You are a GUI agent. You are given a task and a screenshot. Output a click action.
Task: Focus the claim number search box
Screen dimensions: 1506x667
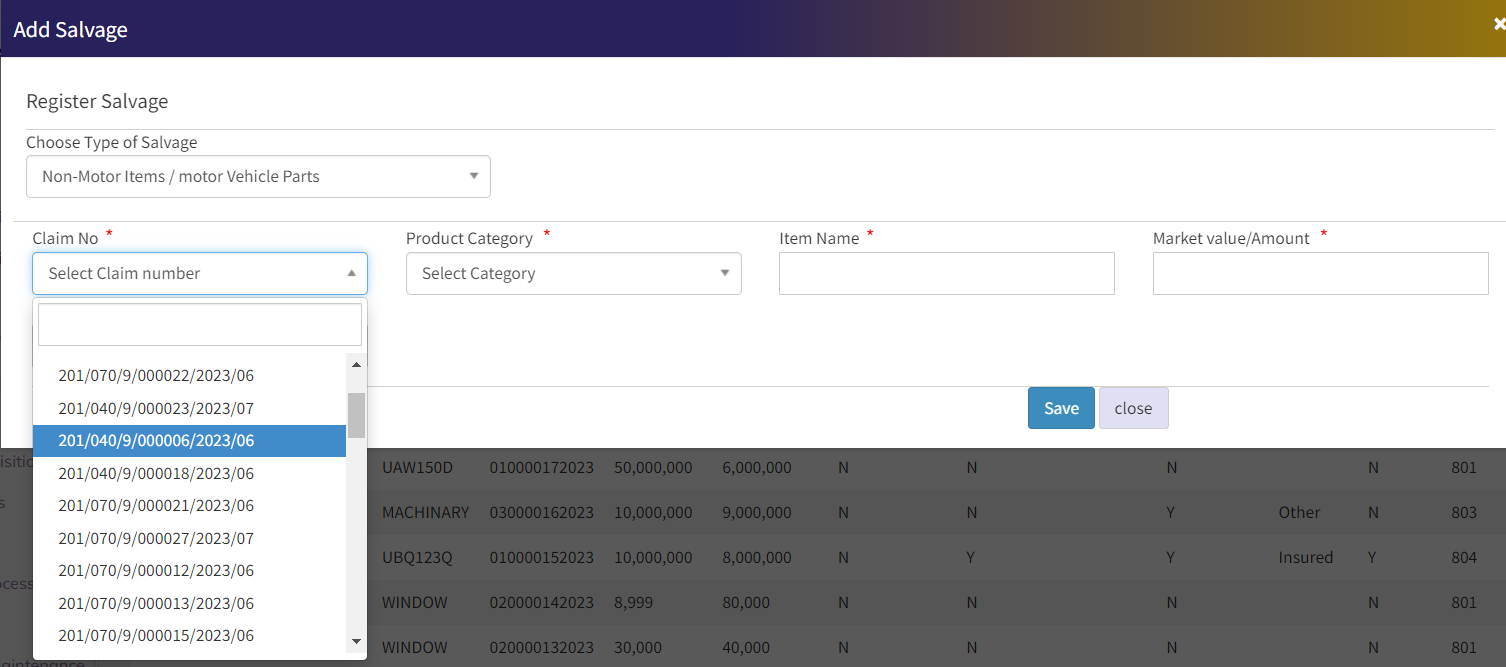click(200, 325)
